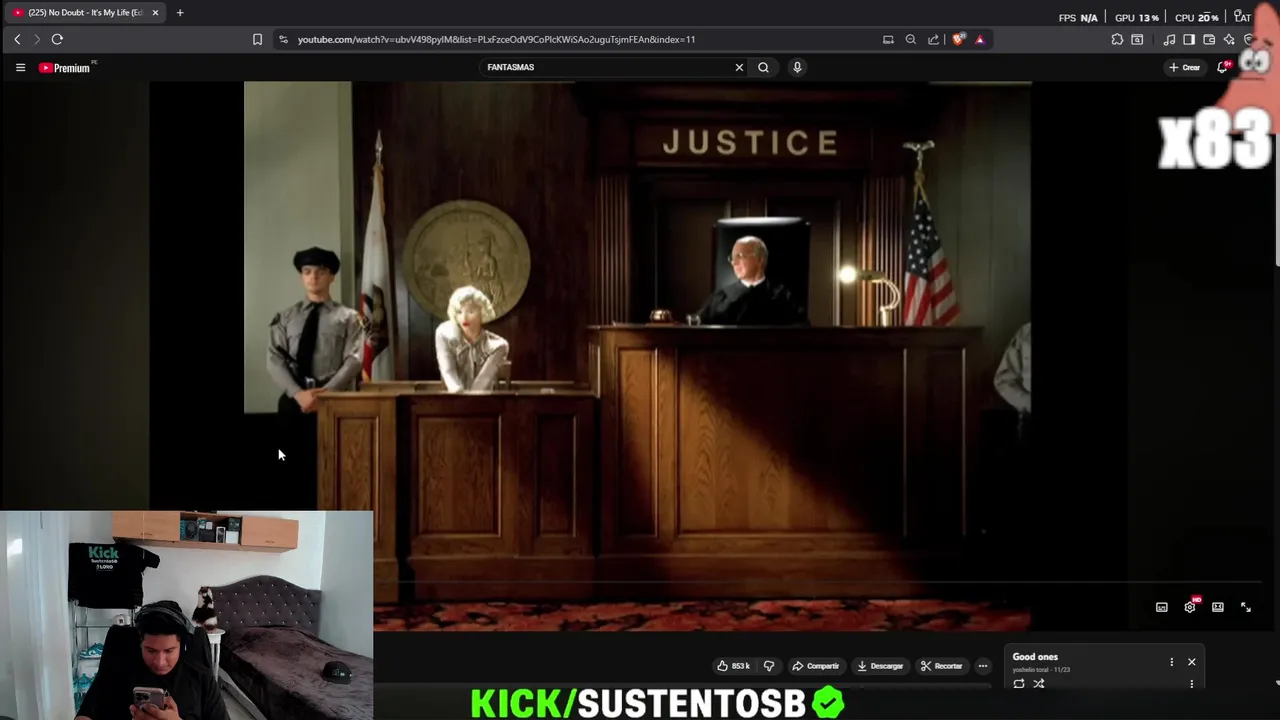Toggle subtitles on the video player
The height and width of the screenshot is (720, 1280).
click(x=1162, y=607)
